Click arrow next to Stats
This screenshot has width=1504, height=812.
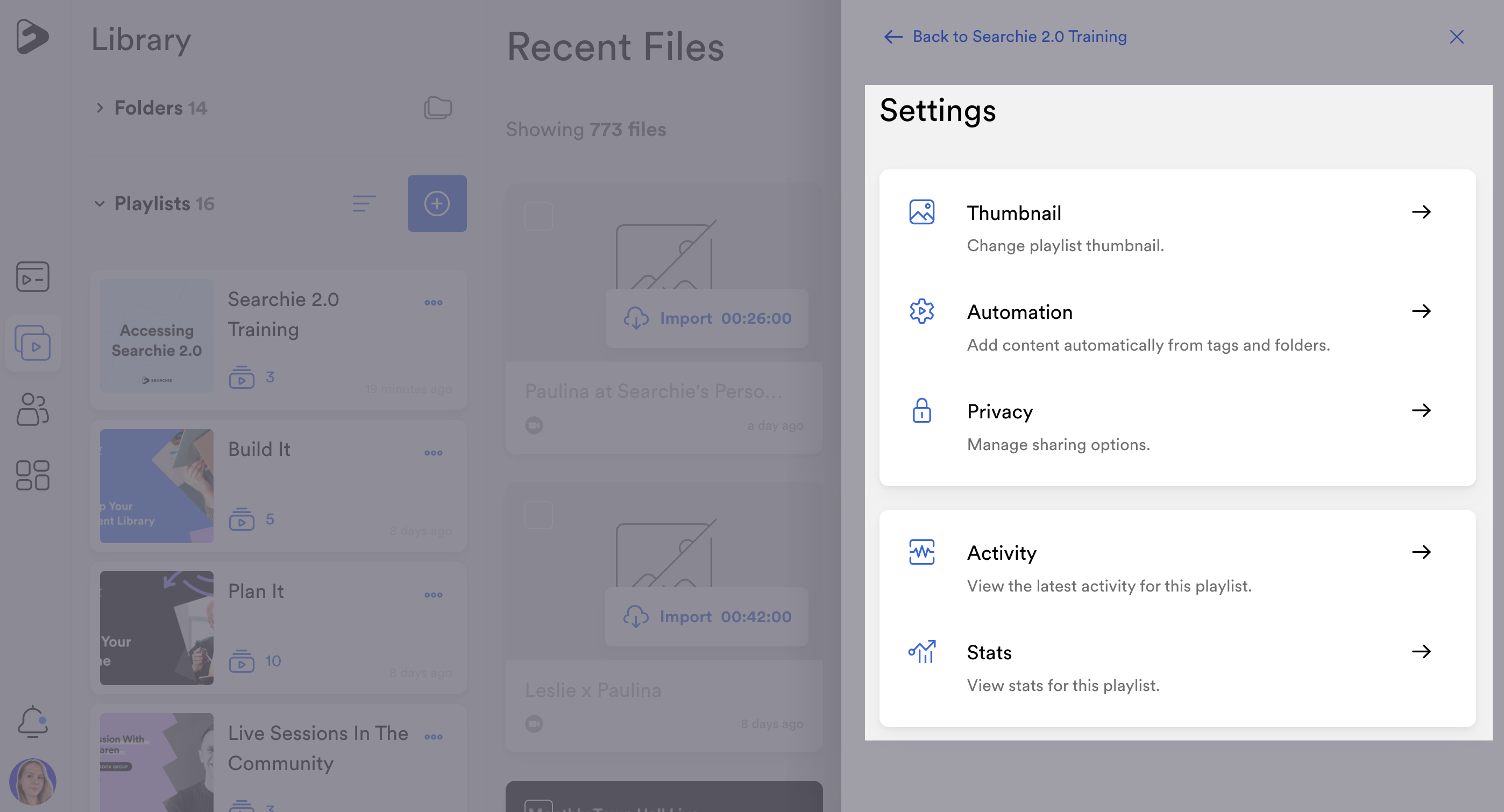pos(1421,651)
